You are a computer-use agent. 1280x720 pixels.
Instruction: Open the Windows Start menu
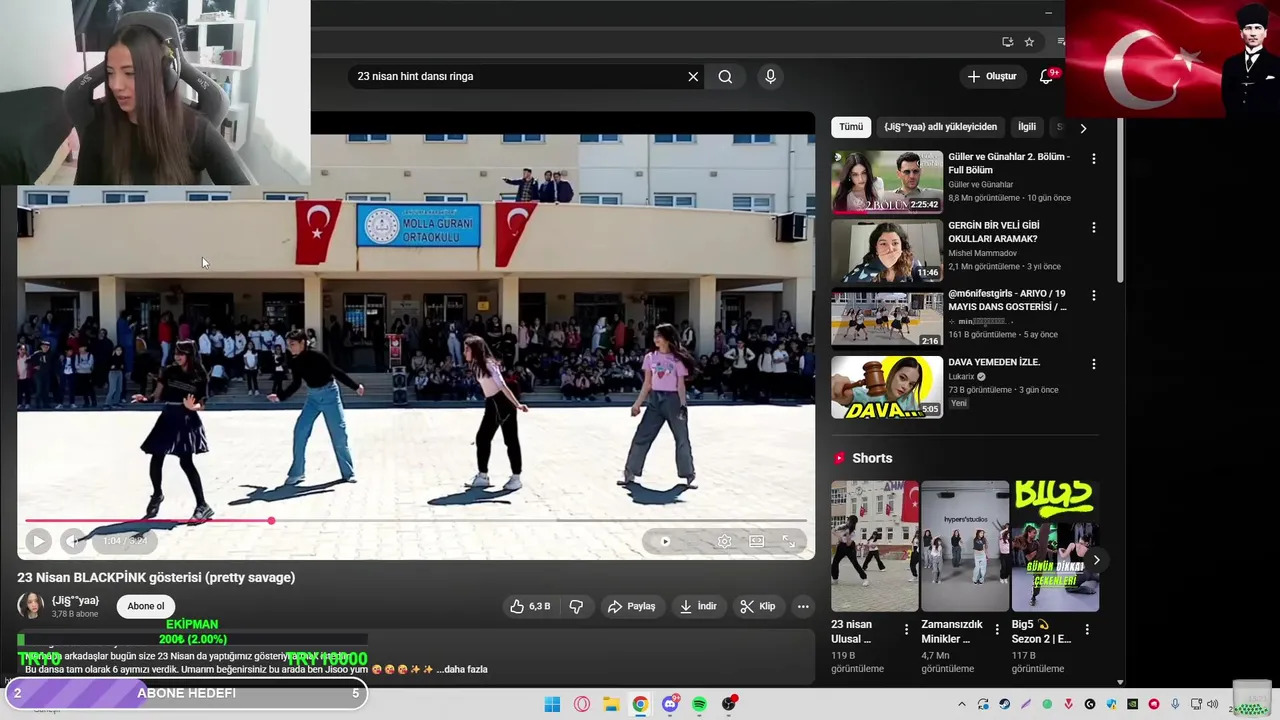point(552,704)
